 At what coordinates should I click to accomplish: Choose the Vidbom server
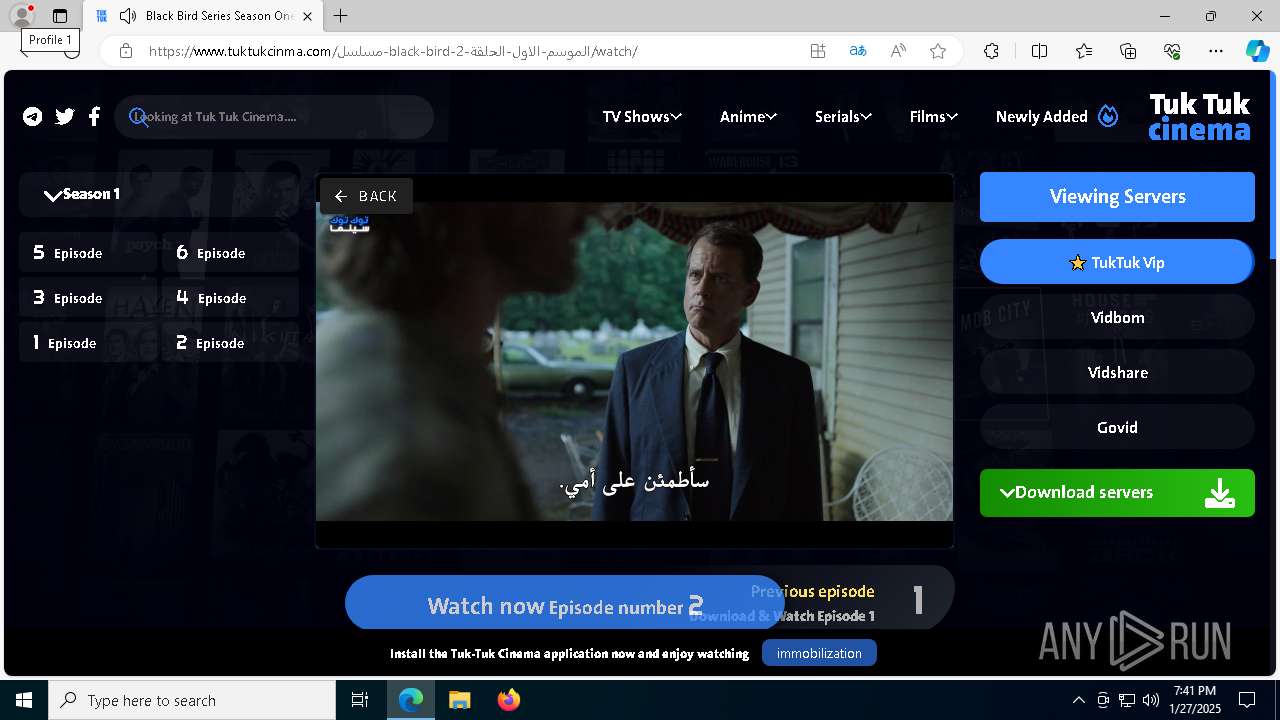coord(1117,318)
